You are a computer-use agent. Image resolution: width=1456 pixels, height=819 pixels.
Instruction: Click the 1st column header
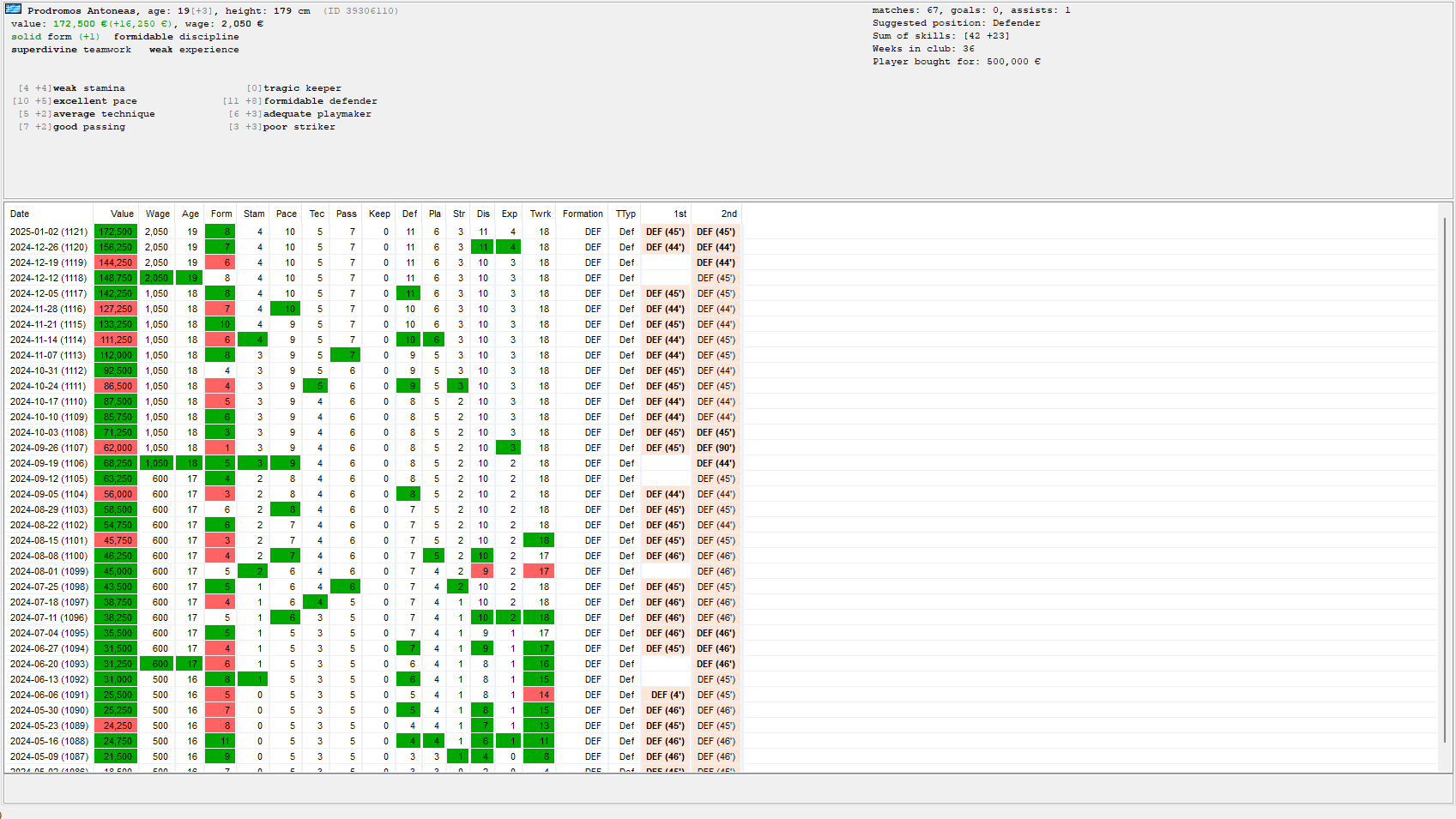(x=667, y=214)
